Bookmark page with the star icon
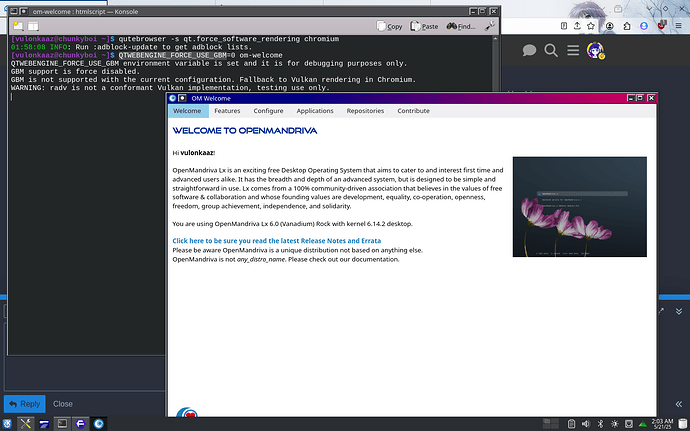 pyautogui.click(x=591, y=26)
